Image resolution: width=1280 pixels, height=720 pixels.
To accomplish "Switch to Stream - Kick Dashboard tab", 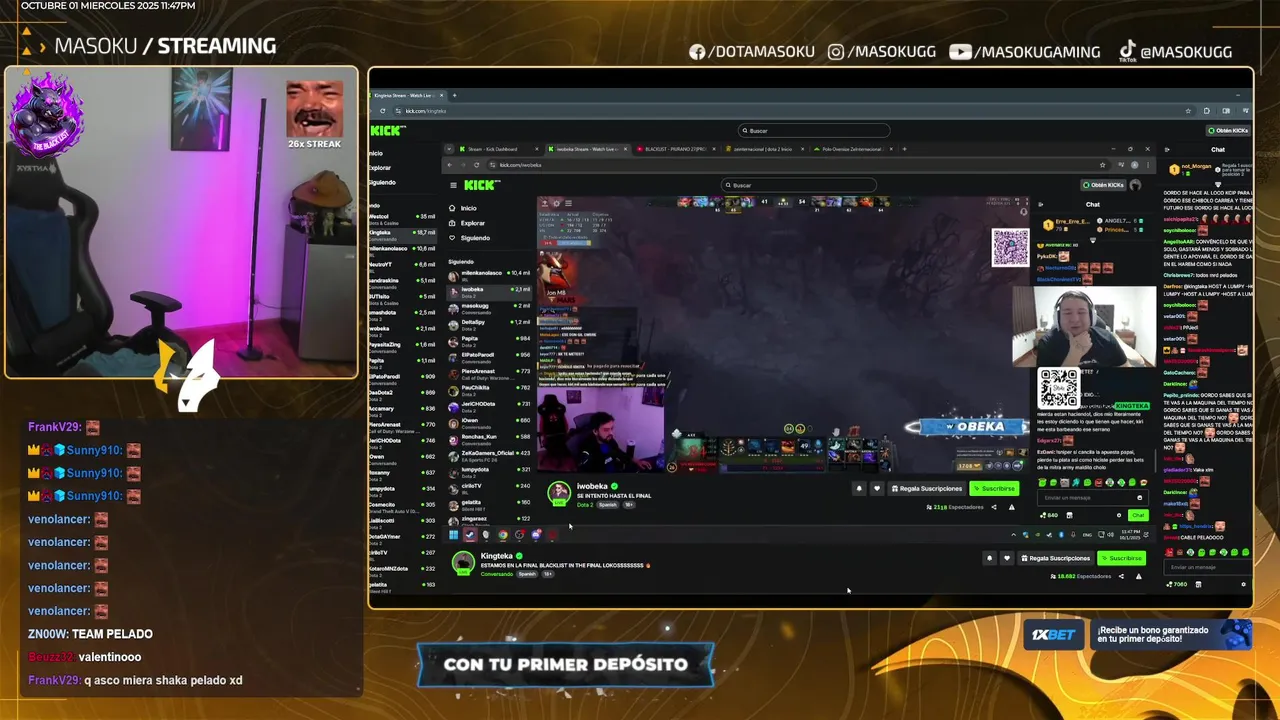I will pyautogui.click(x=499, y=149).
